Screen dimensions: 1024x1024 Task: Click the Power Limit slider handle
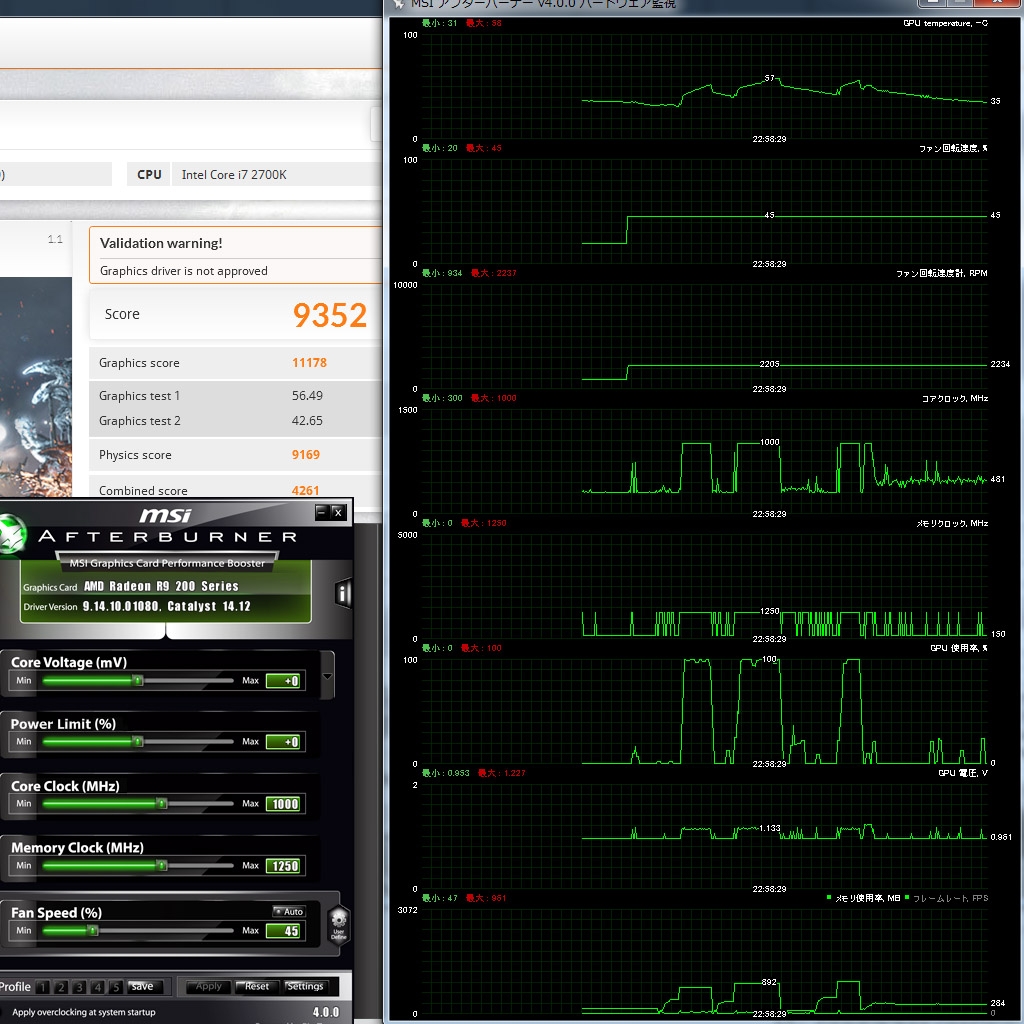click(138, 741)
